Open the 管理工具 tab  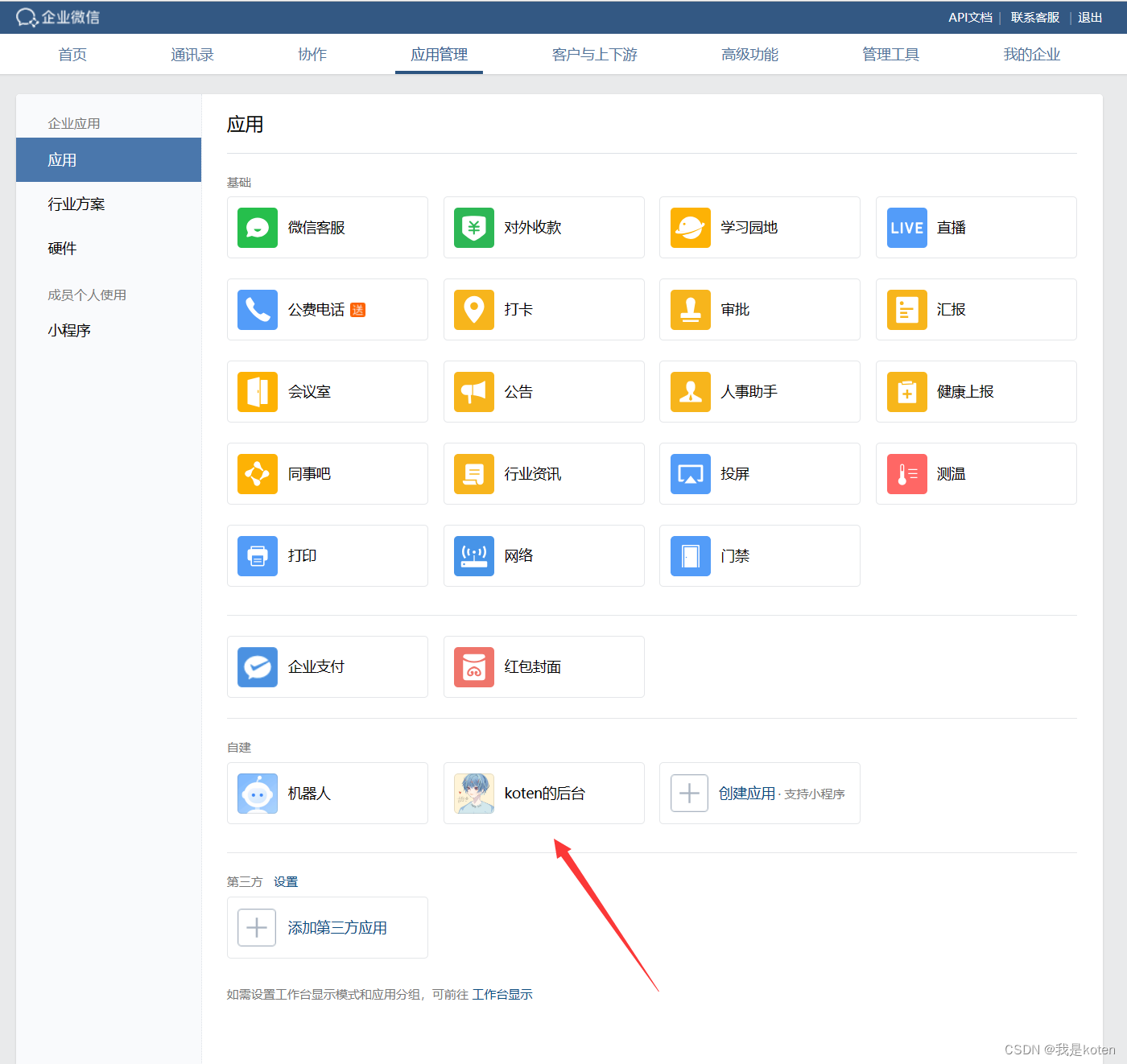coord(890,55)
